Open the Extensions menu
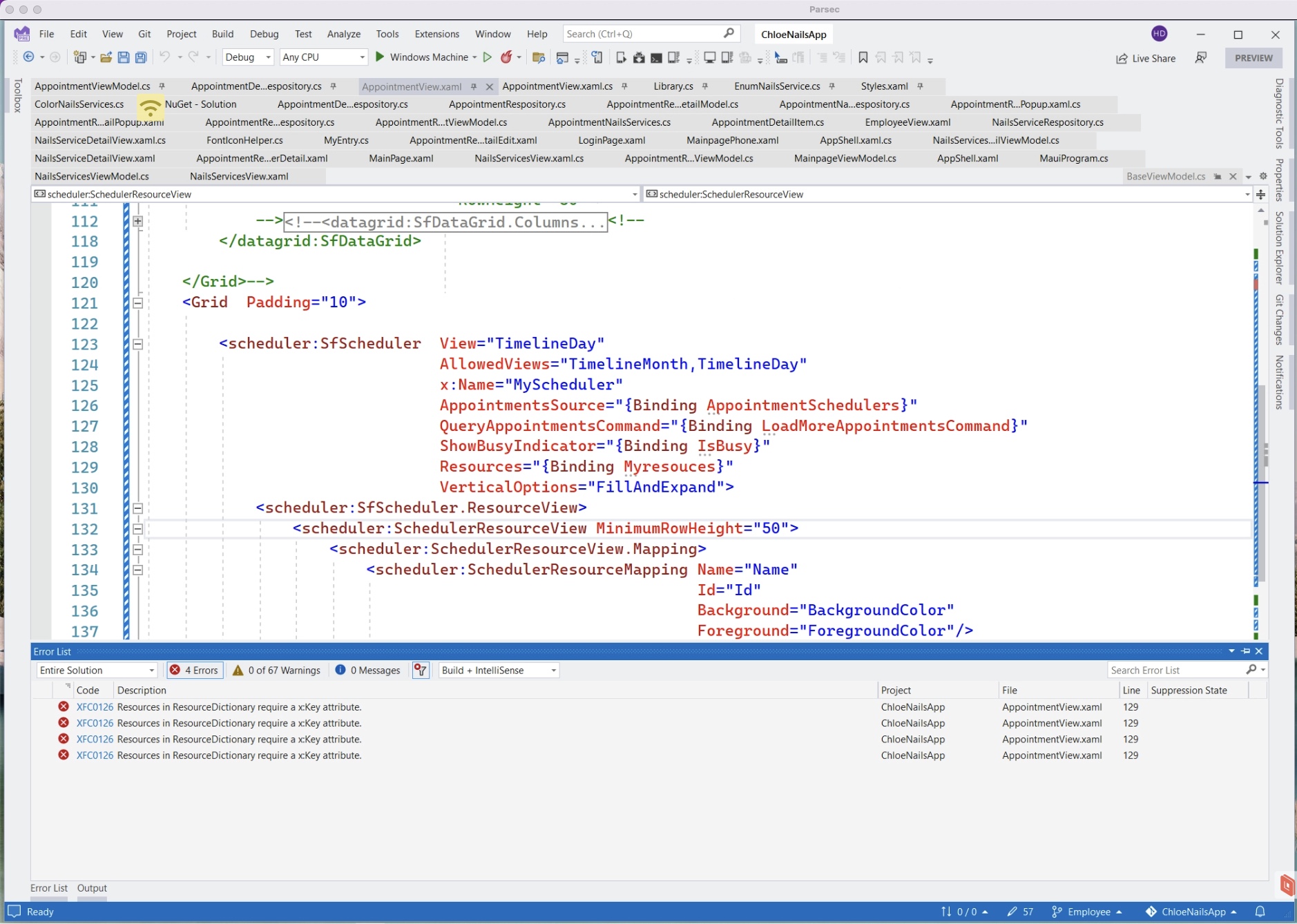 point(436,34)
